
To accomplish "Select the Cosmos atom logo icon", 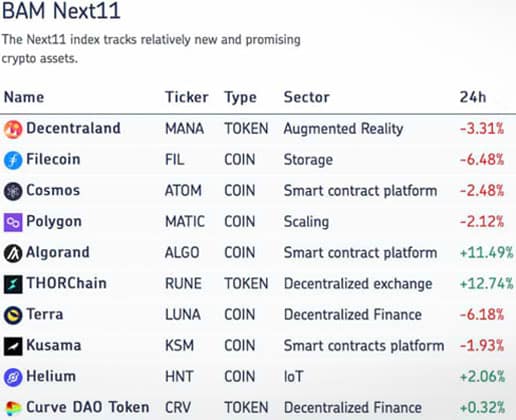I will coord(13,191).
